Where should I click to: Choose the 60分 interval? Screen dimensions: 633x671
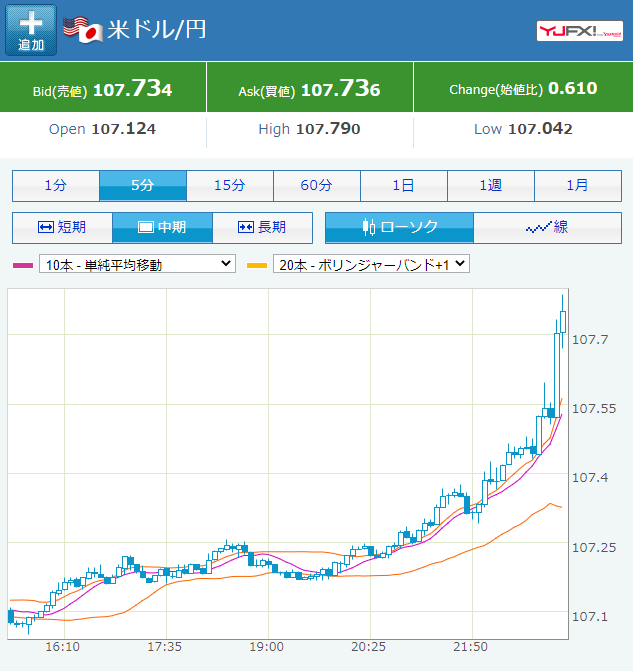(317, 186)
